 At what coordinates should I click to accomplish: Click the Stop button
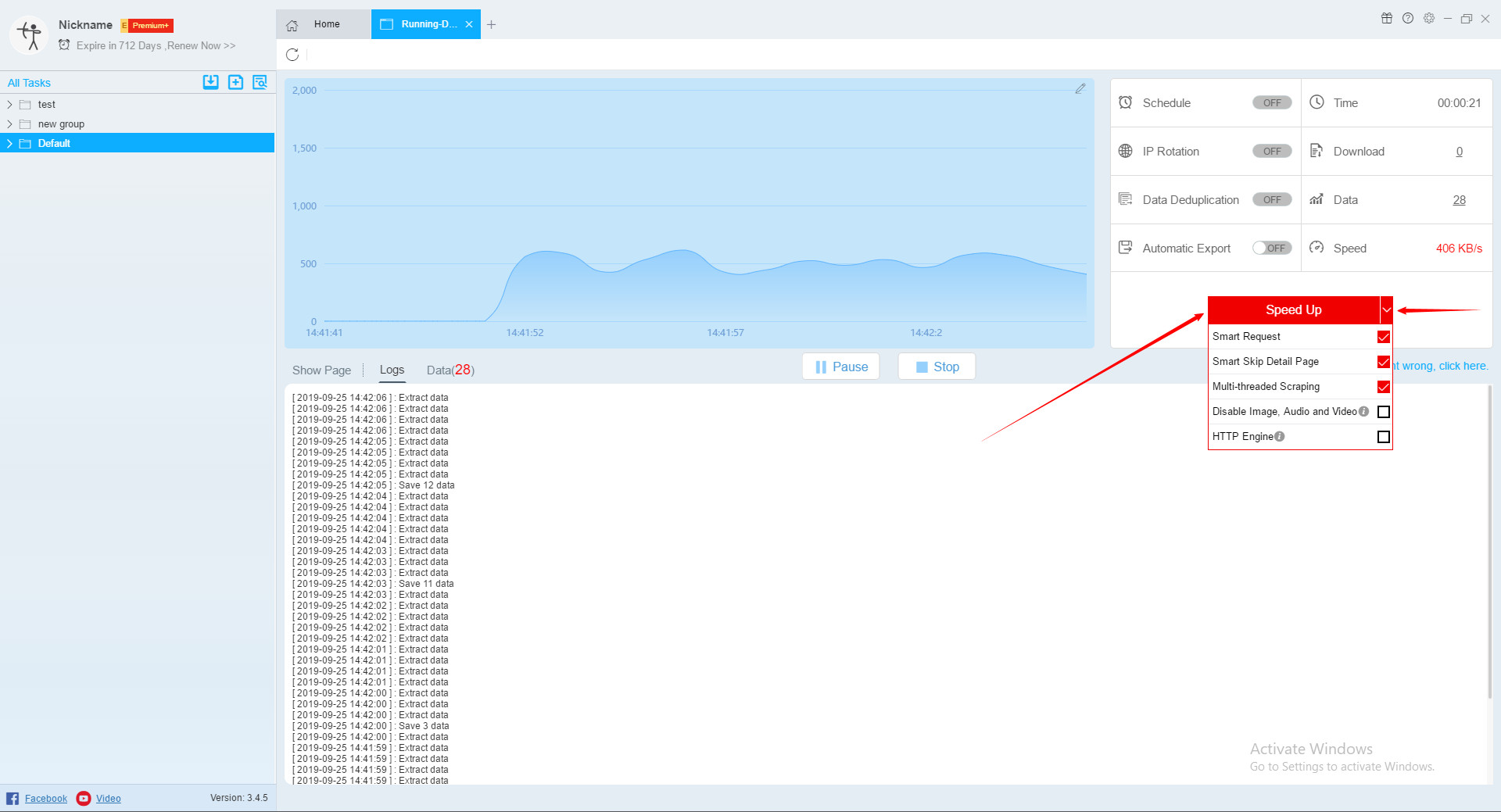937,367
